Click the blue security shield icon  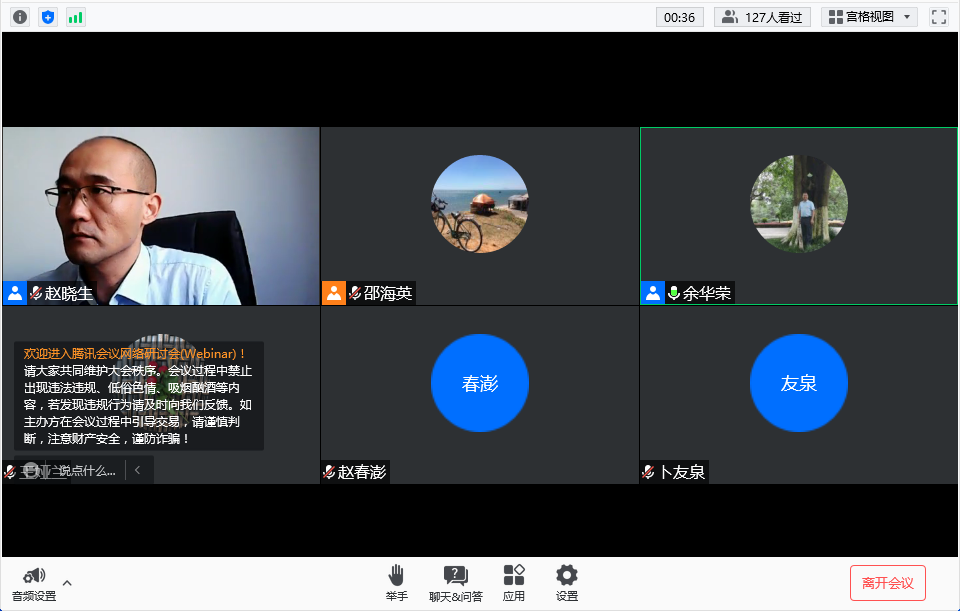click(x=48, y=17)
